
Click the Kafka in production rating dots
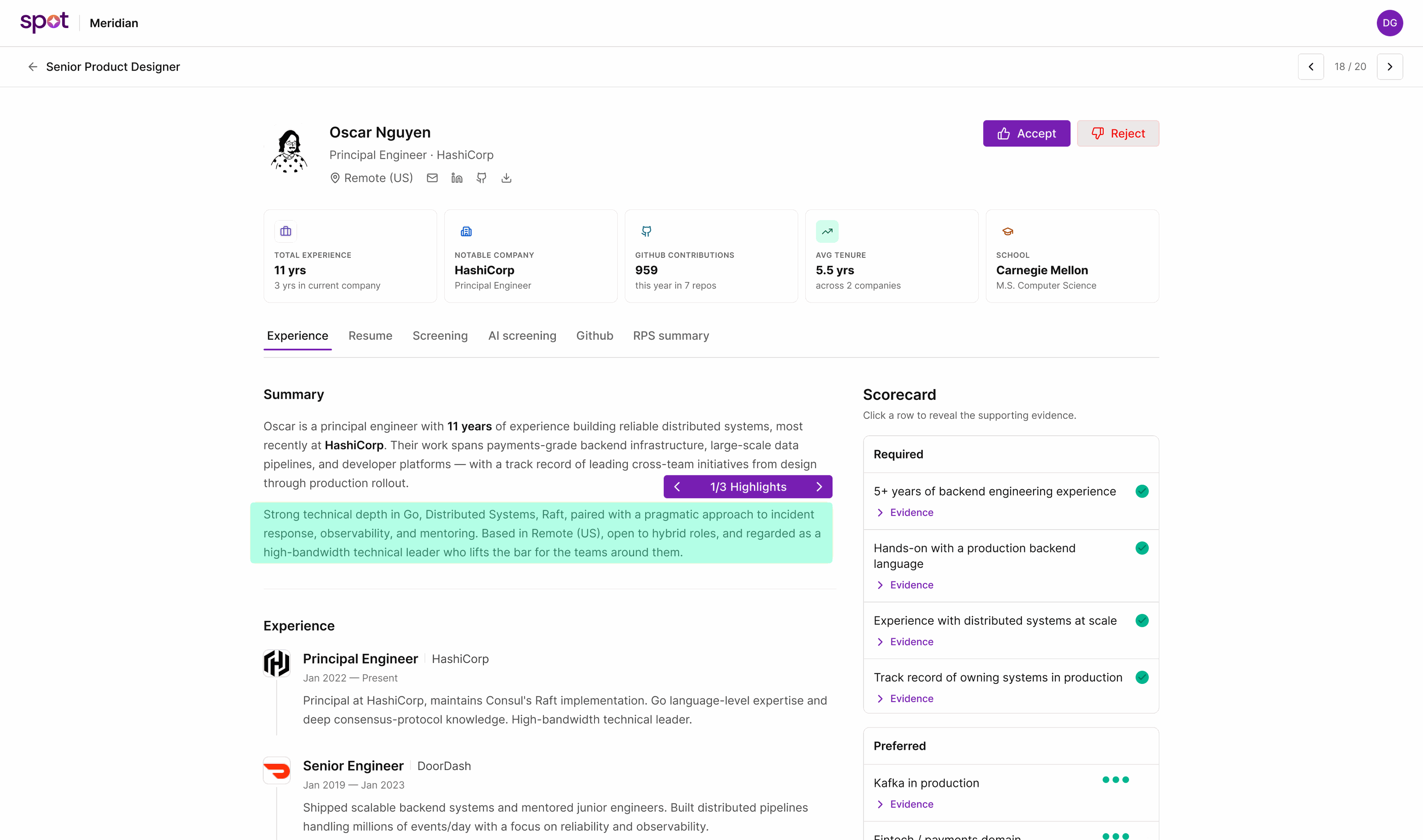tap(1116, 780)
